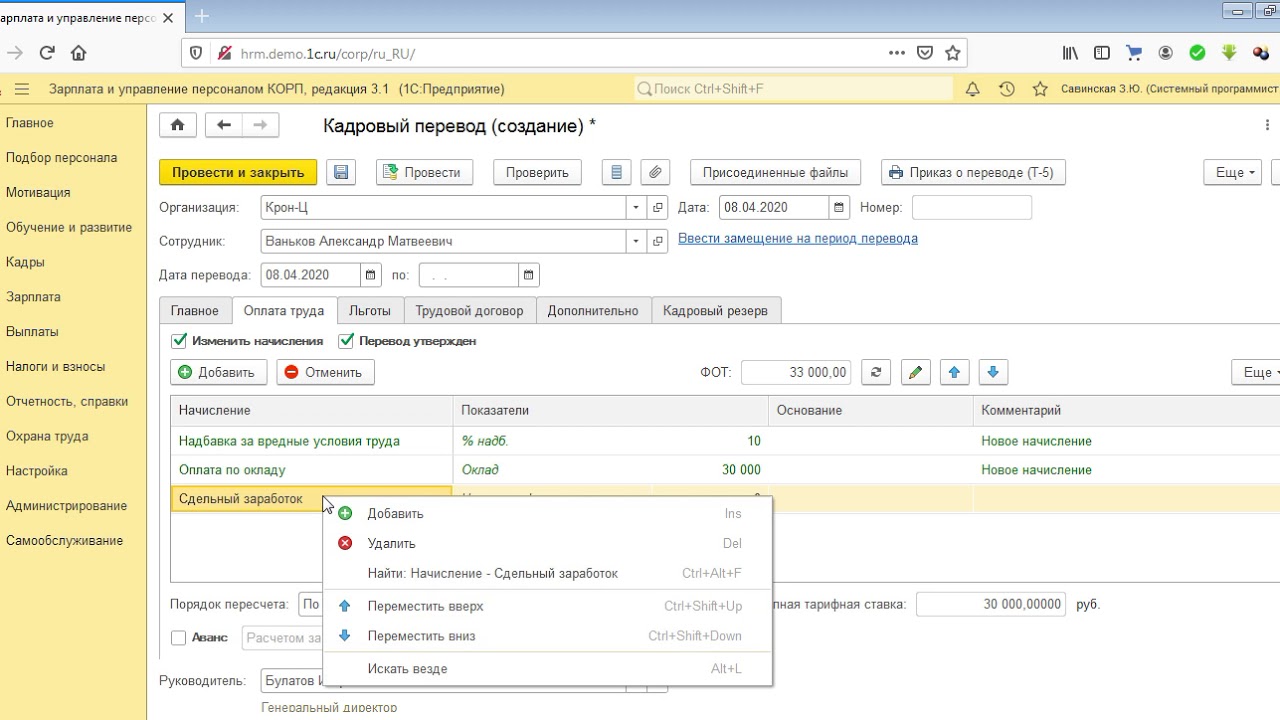Click the Номер input field
This screenshot has width=1280, height=720.
pos(971,207)
